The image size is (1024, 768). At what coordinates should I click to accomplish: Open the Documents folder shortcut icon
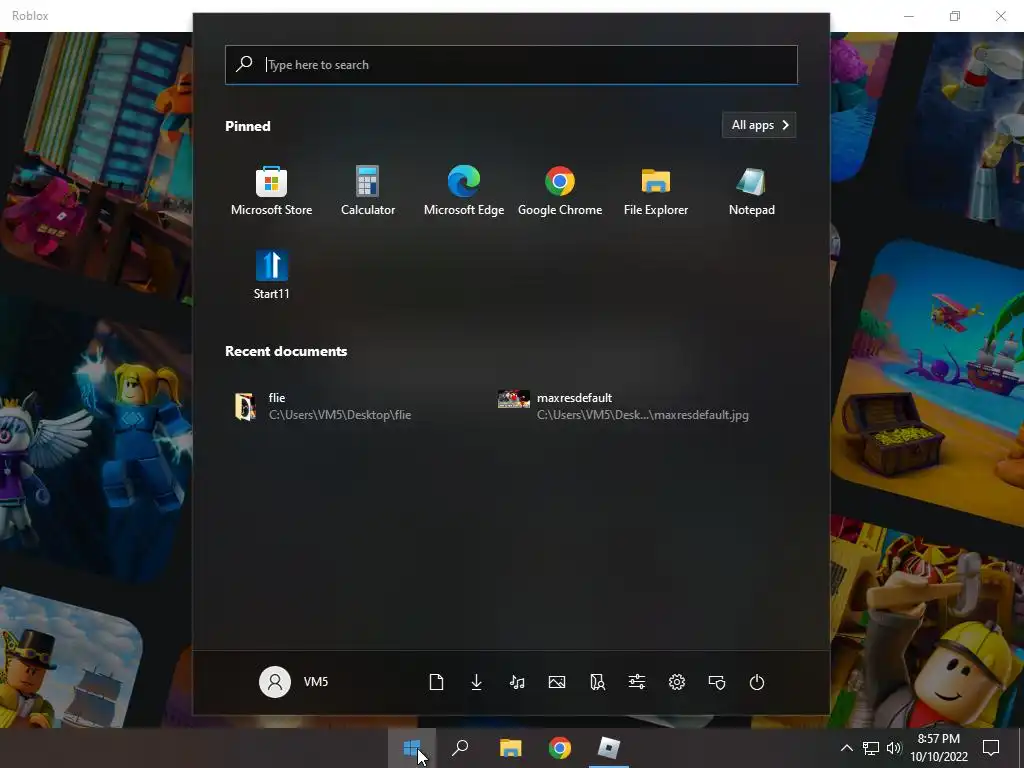[436, 682]
